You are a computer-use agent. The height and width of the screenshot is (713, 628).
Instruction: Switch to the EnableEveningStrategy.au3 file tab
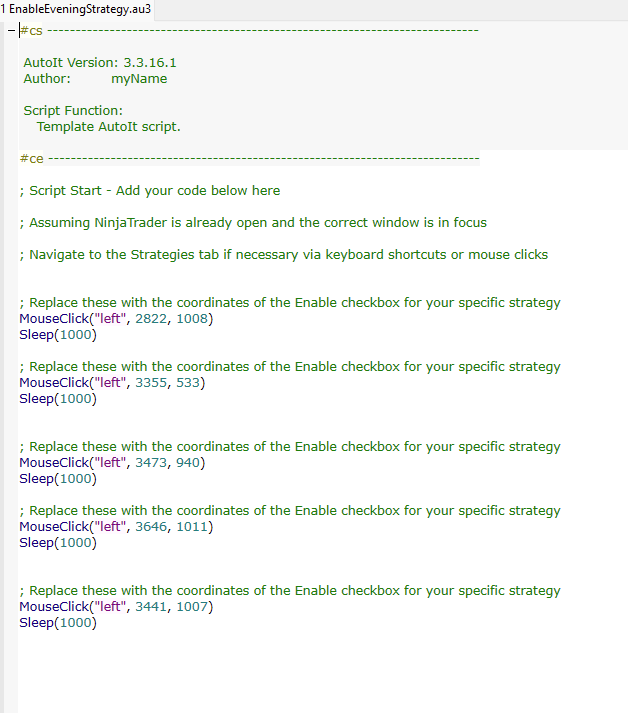pyautogui.click(x=78, y=9)
